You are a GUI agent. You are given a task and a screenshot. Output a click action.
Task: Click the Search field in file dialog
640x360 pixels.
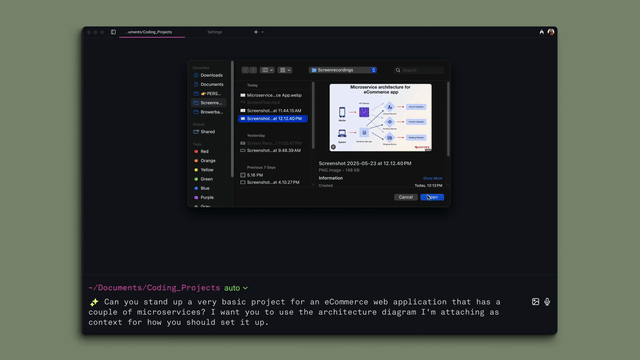point(419,70)
